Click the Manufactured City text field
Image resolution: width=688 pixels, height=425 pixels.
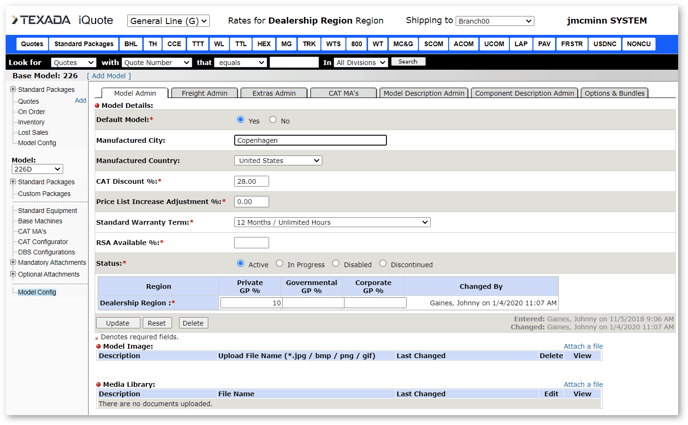click(x=310, y=140)
